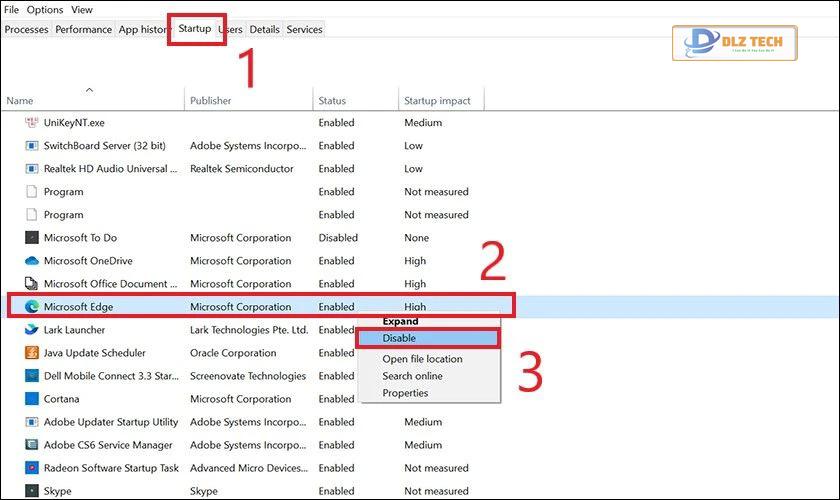
Task: Select the Cortana entry
Action: 62,399
